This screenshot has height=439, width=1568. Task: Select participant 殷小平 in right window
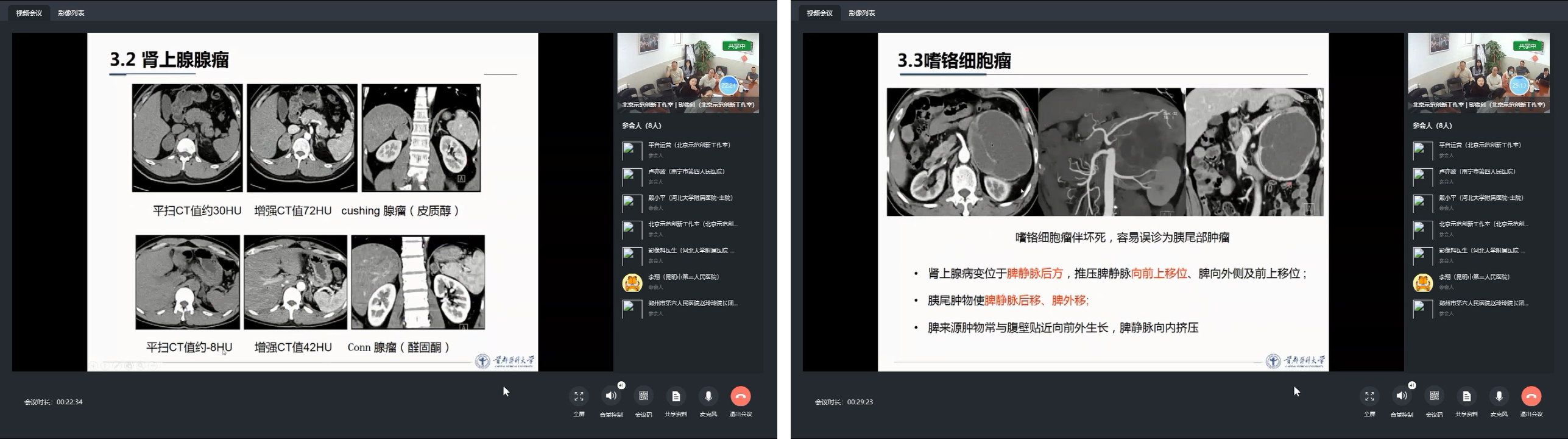(1479, 202)
